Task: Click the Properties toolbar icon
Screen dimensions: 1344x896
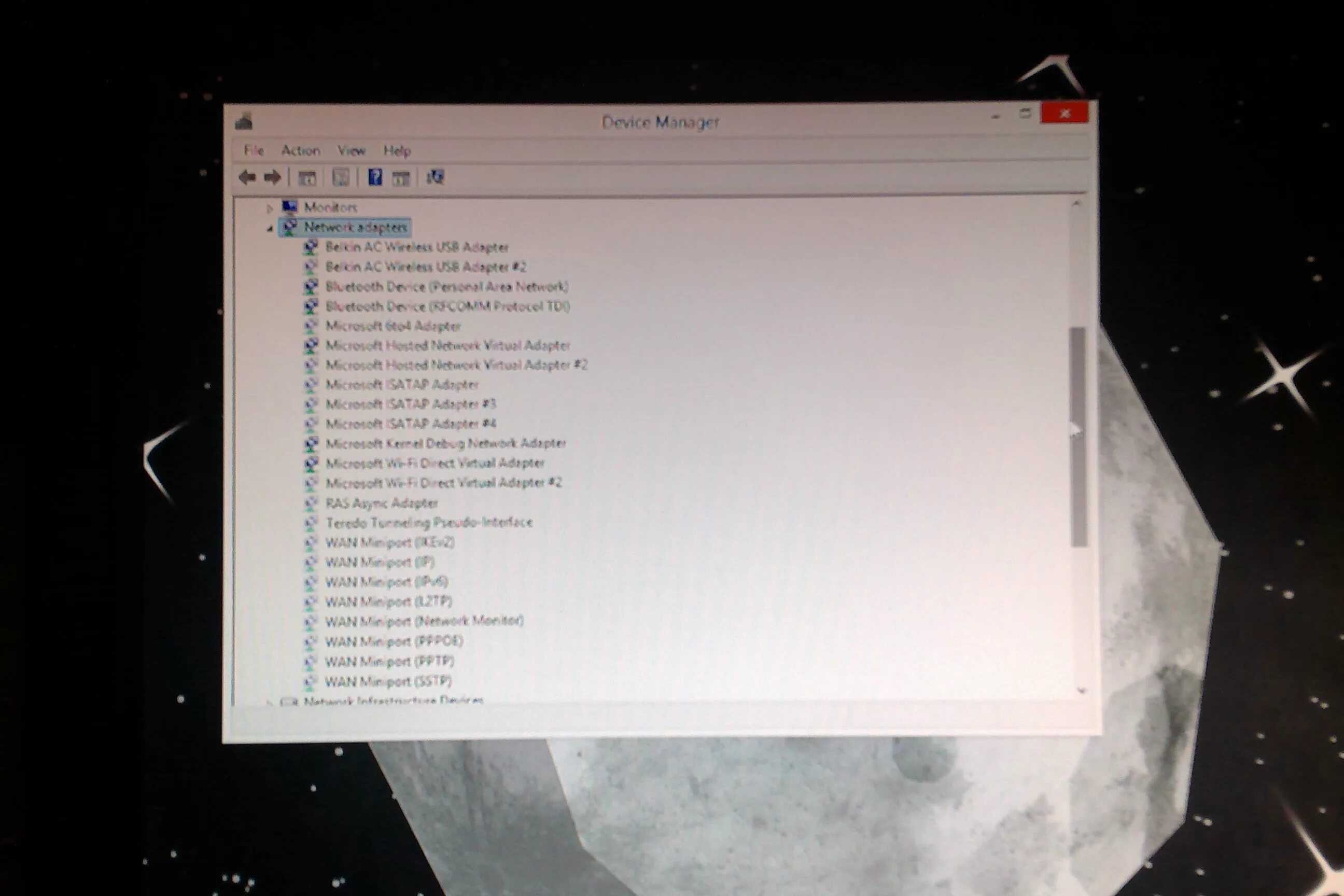Action: coord(341,178)
